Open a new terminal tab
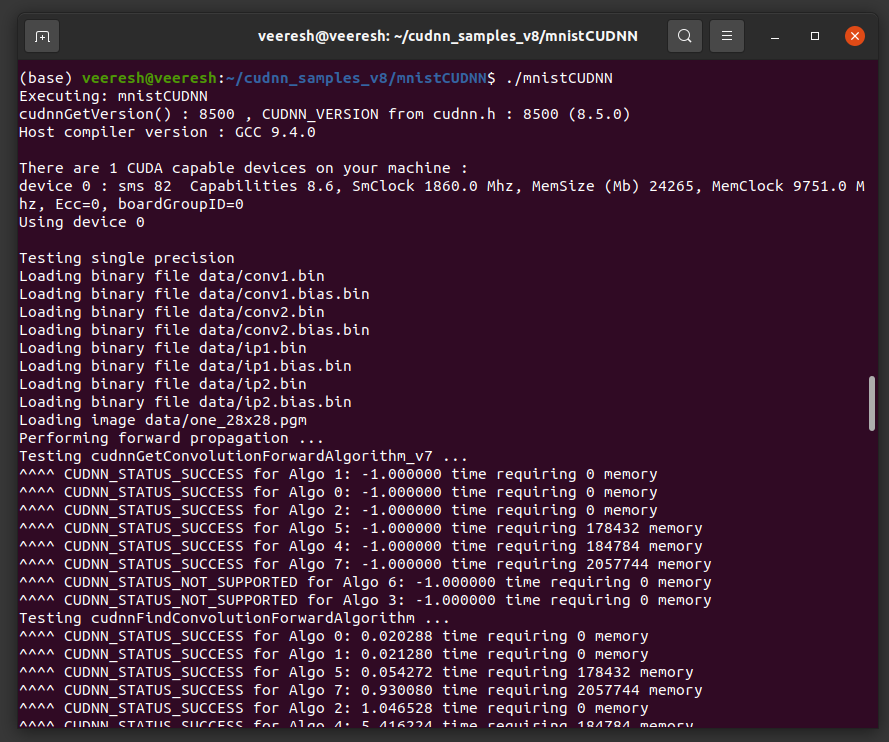The image size is (889, 742). pos(42,37)
